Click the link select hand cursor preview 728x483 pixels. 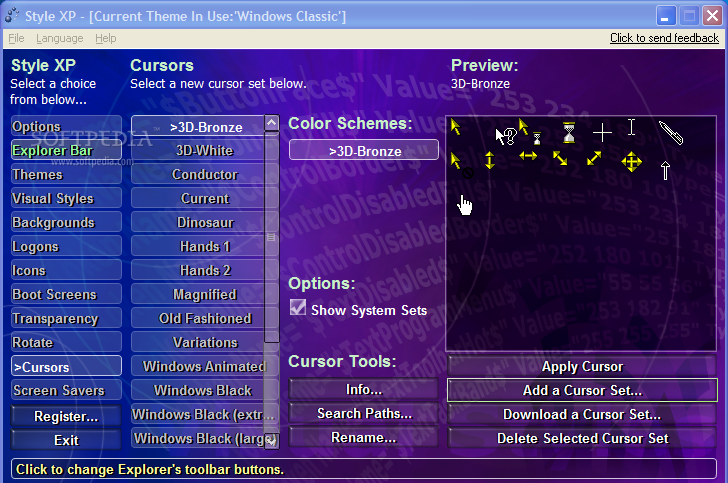tap(464, 205)
